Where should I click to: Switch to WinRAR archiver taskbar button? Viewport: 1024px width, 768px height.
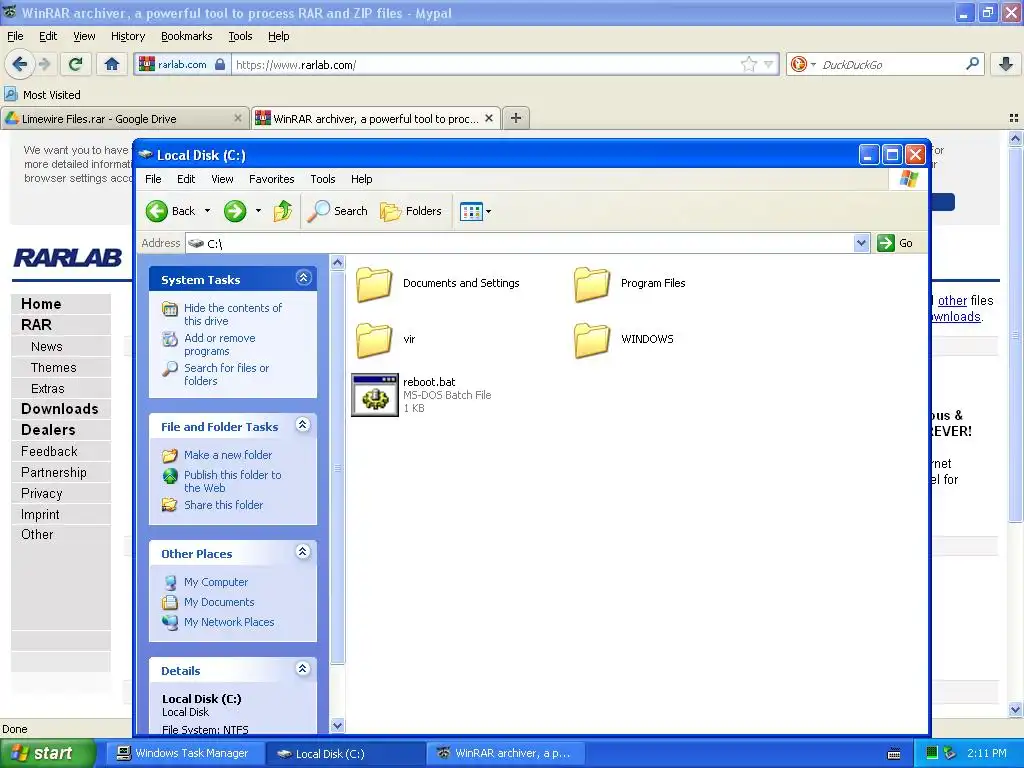[x=504, y=753]
